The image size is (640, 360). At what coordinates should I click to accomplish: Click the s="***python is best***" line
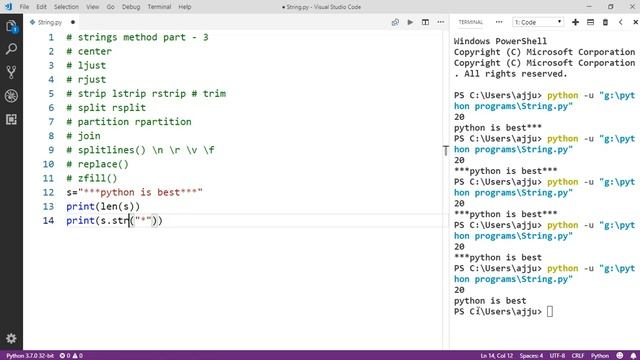(134, 192)
